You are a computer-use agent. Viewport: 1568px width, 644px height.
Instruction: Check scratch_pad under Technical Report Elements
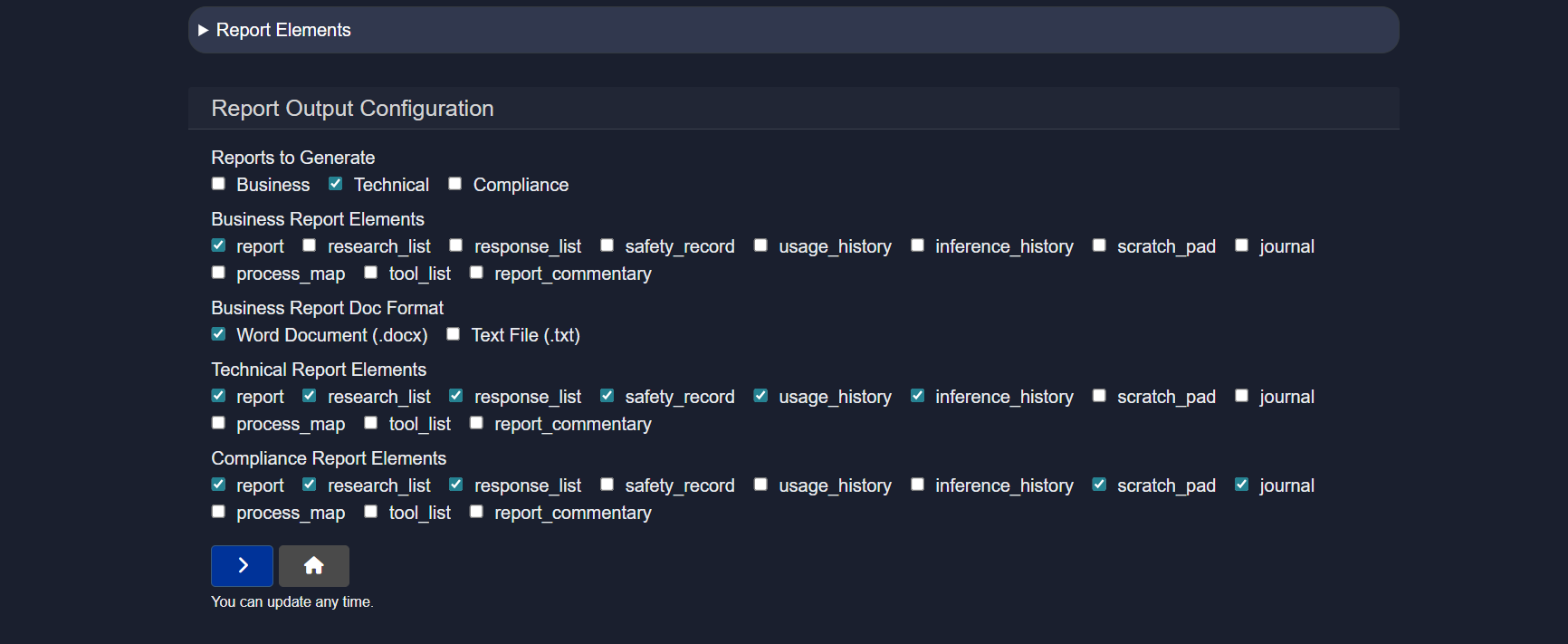1099,396
